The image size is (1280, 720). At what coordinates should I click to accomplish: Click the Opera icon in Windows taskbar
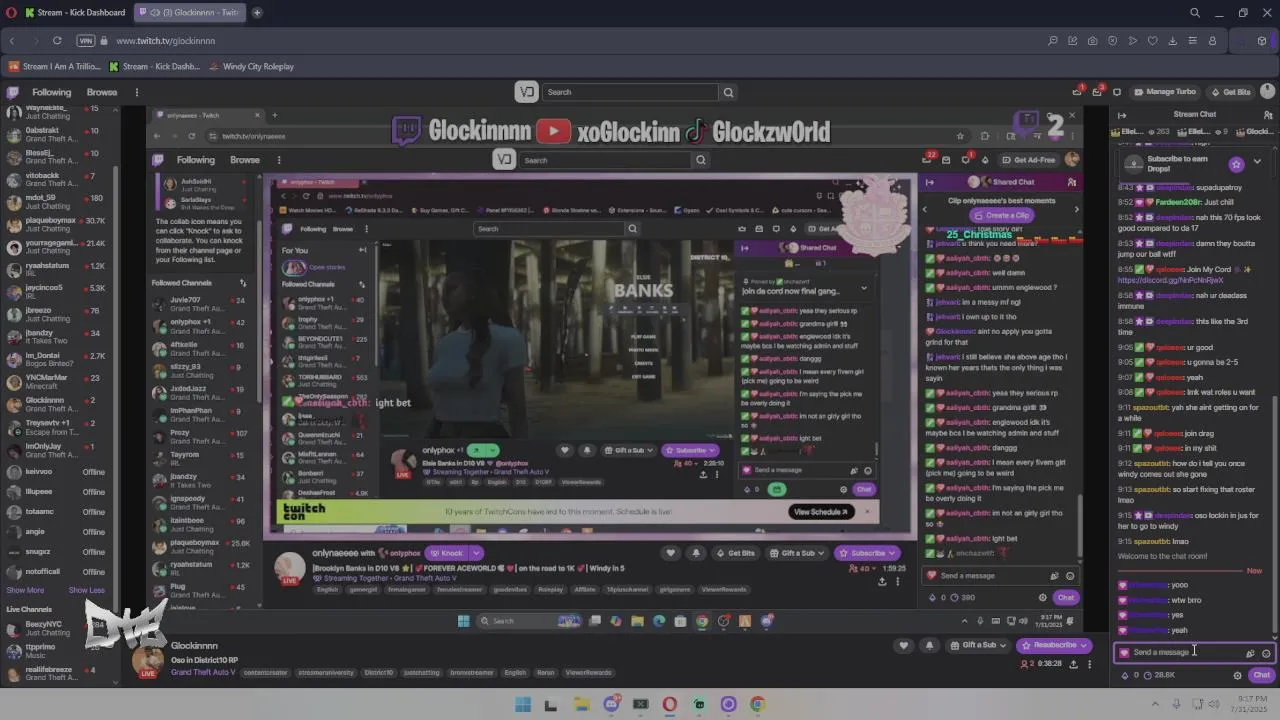click(x=670, y=704)
